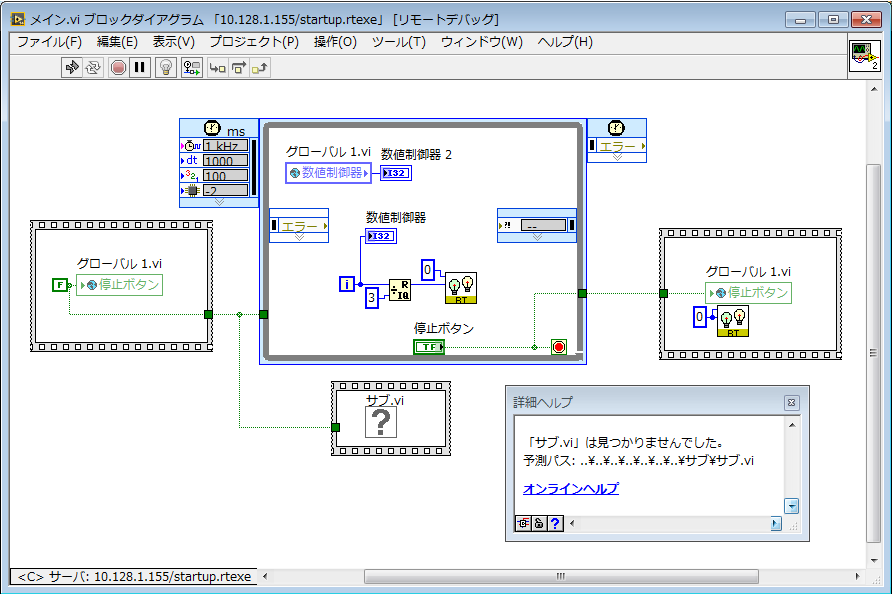
Task: Open the ウィンドウ(W) menu
Action: click(x=482, y=42)
